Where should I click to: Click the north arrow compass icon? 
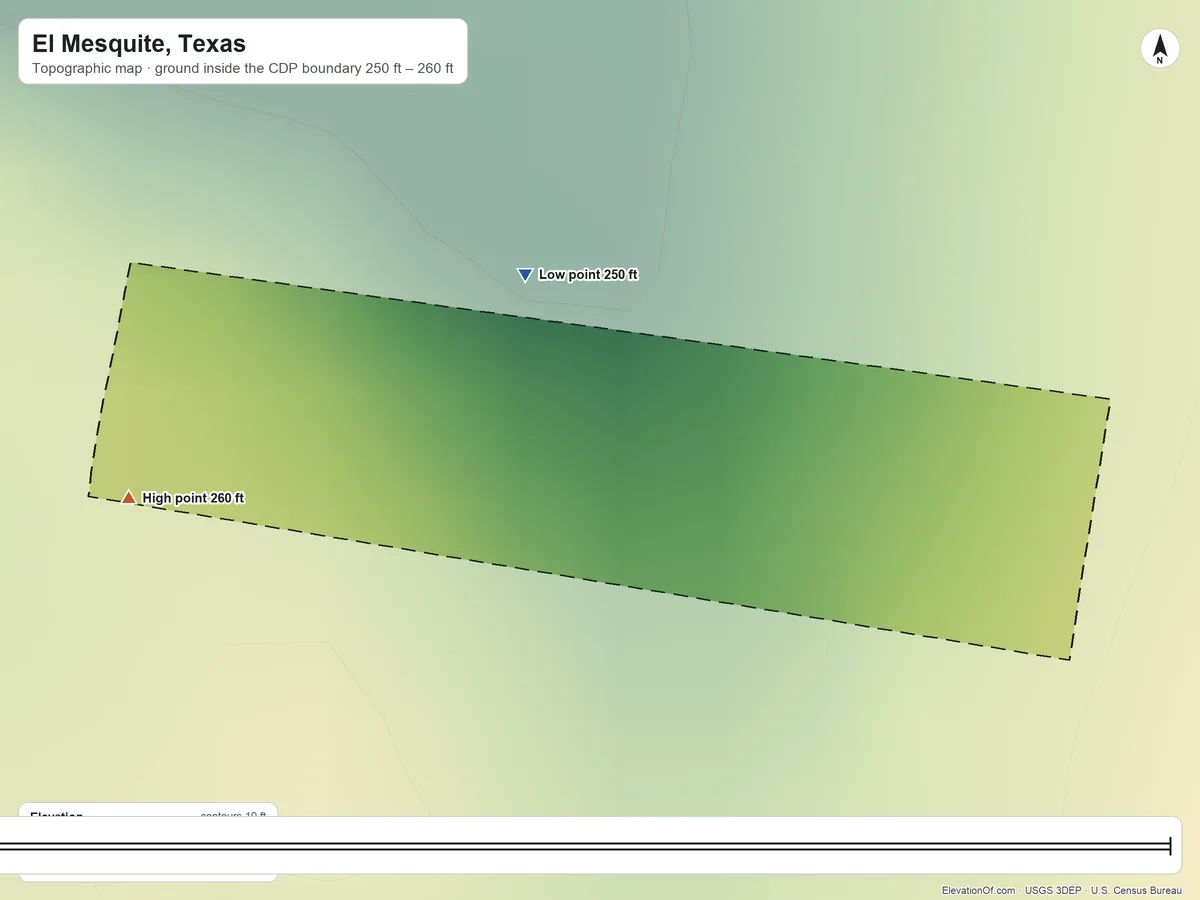click(1160, 49)
